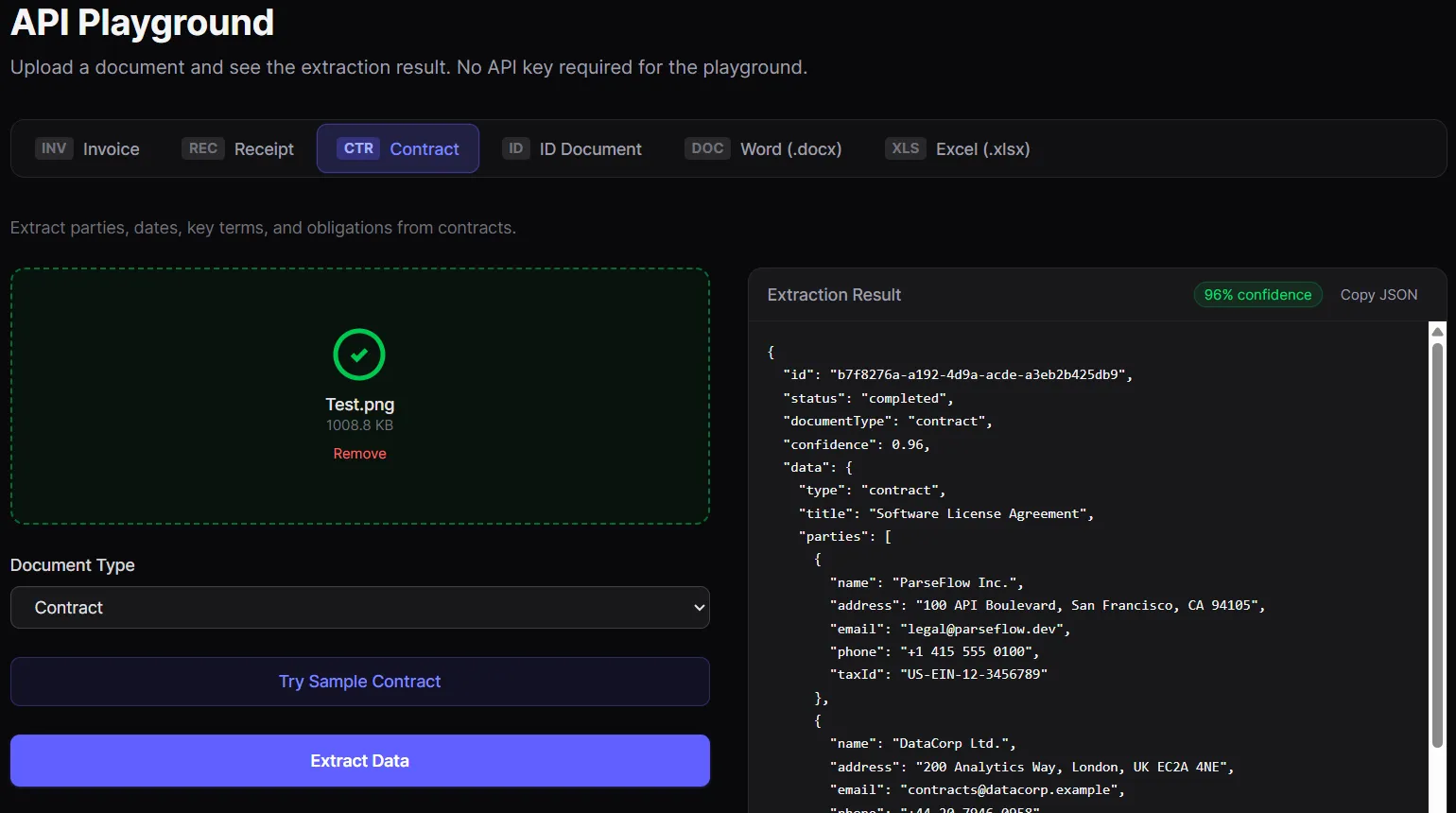Click the "documentType": "contract" line
Image resolution: width=1456 pixels, height=813 pixels.
(x=888, y=422)
